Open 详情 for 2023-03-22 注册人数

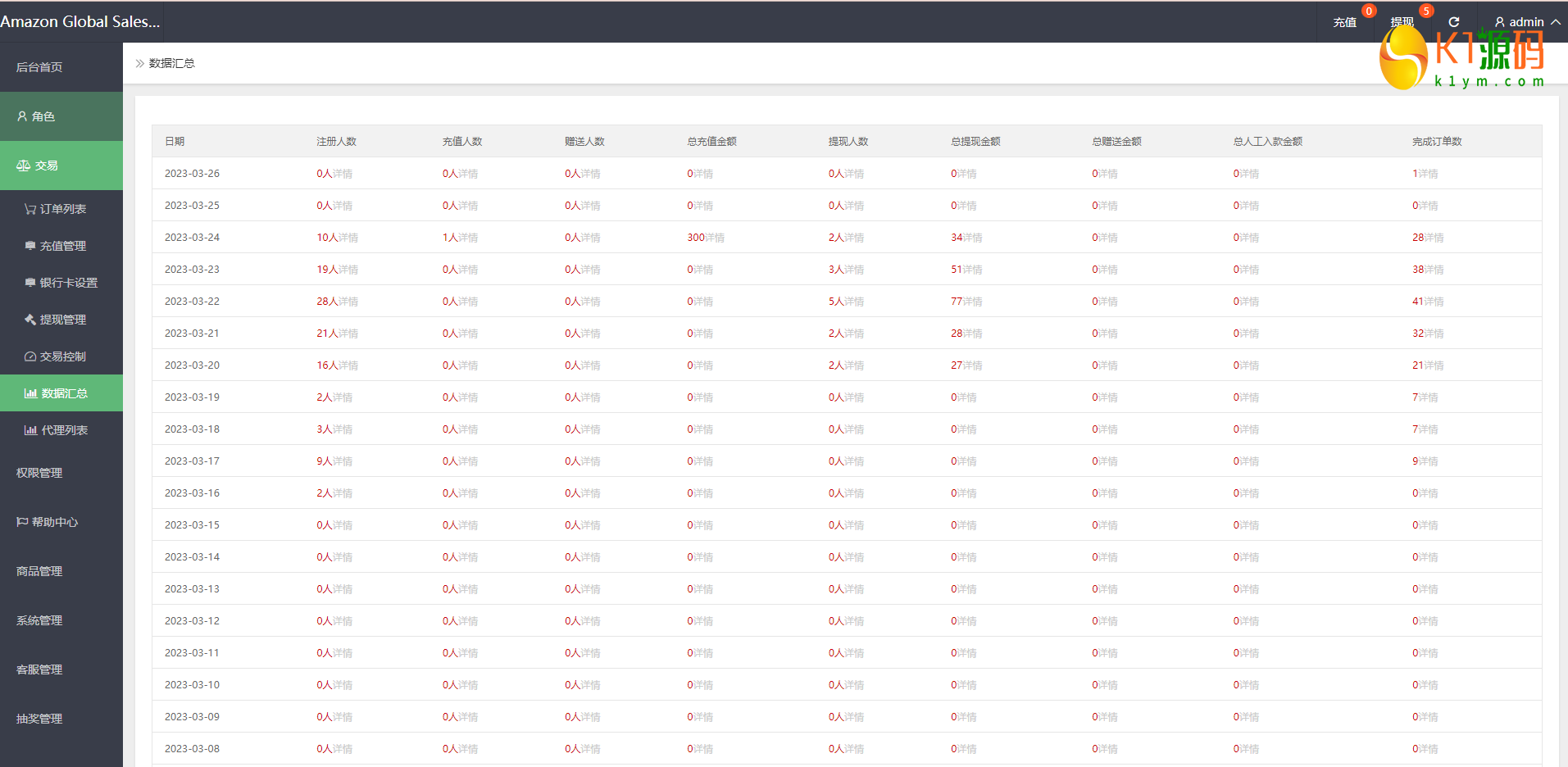coord(348,302)
